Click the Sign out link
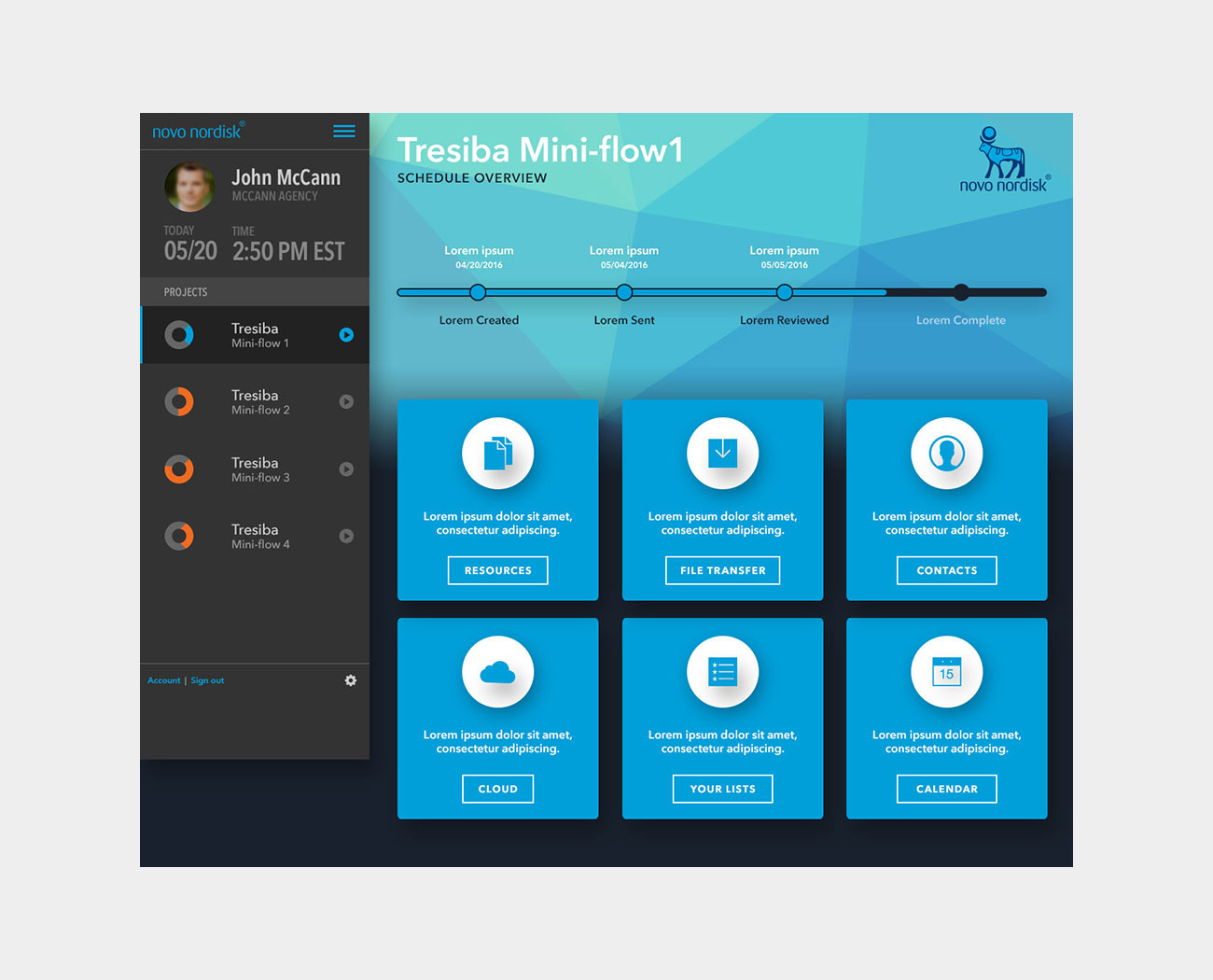 coord(207,680)
